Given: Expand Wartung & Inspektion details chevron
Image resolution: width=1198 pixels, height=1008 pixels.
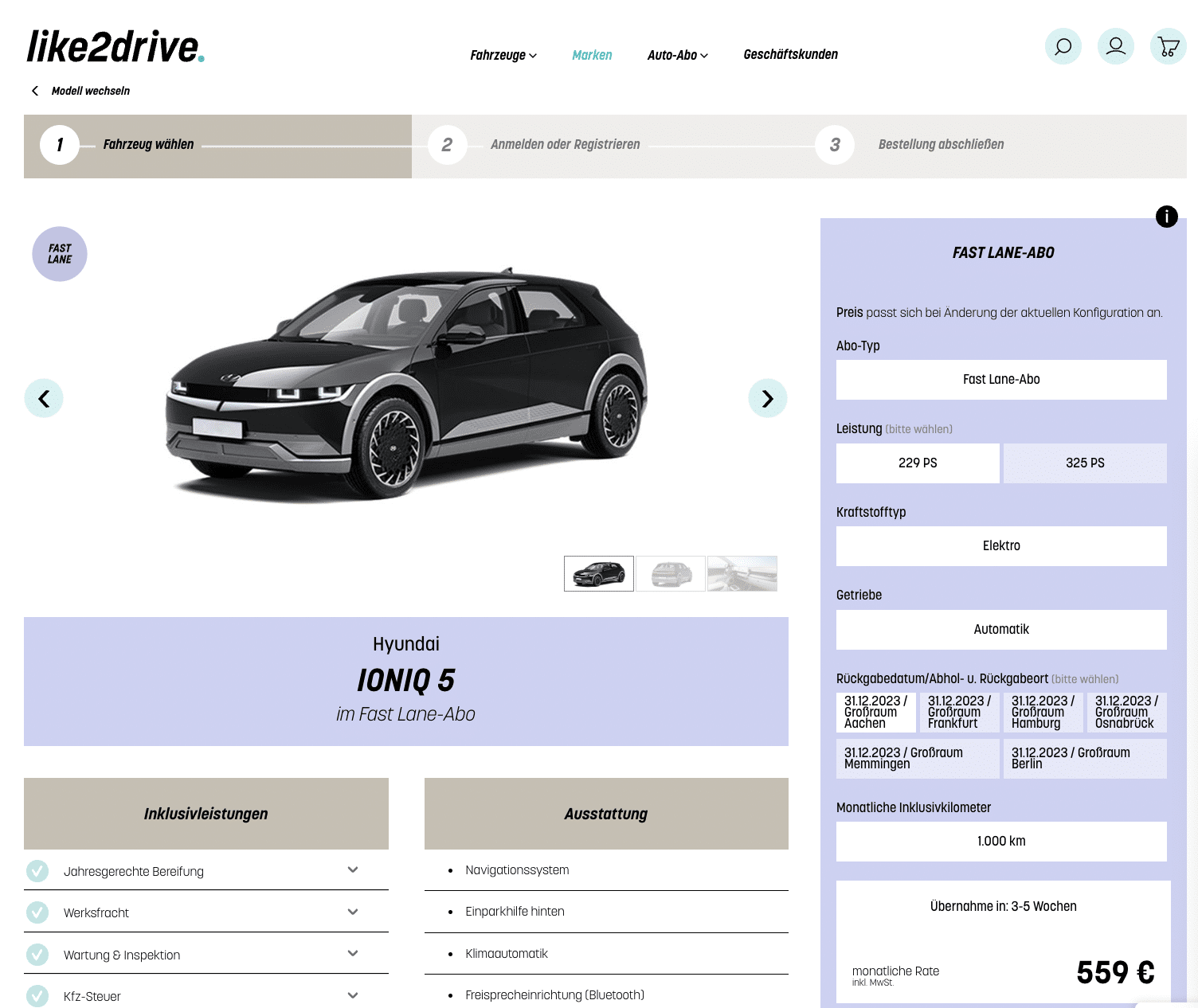Looking at the screenshot, I should (353, 953).
